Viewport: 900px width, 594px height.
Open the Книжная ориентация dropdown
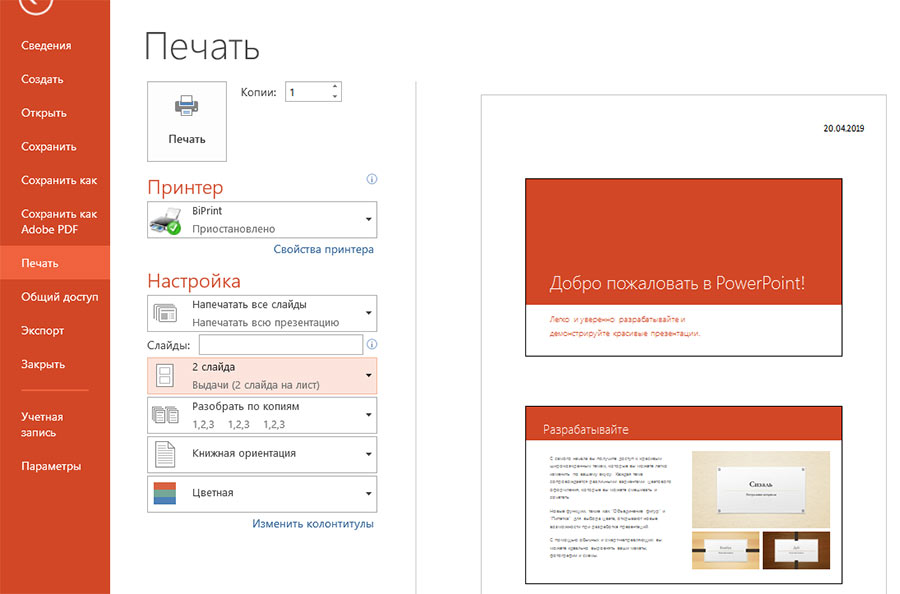click(x=368, y=455)
